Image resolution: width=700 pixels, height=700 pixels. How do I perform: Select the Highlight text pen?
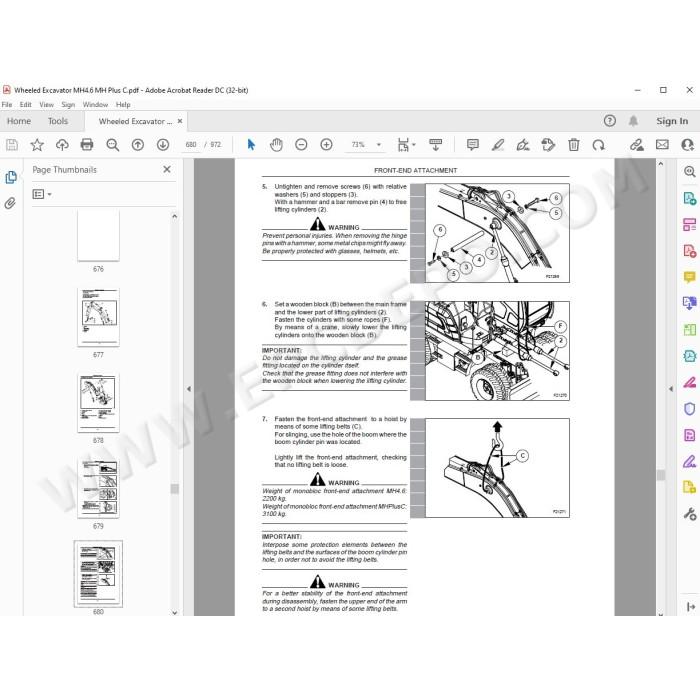click(498, 145)
